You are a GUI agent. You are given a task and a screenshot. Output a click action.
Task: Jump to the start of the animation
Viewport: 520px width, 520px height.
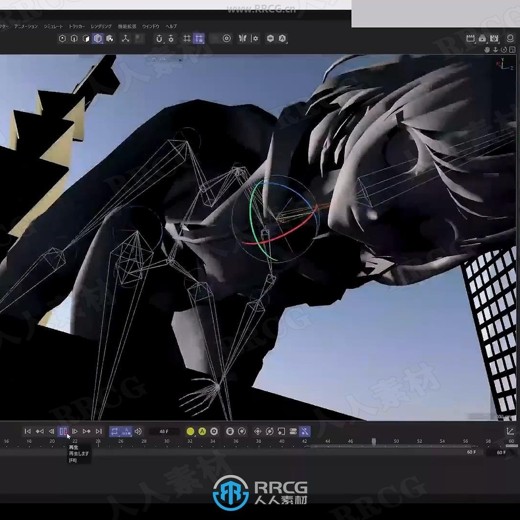click(x=28, y=431)
